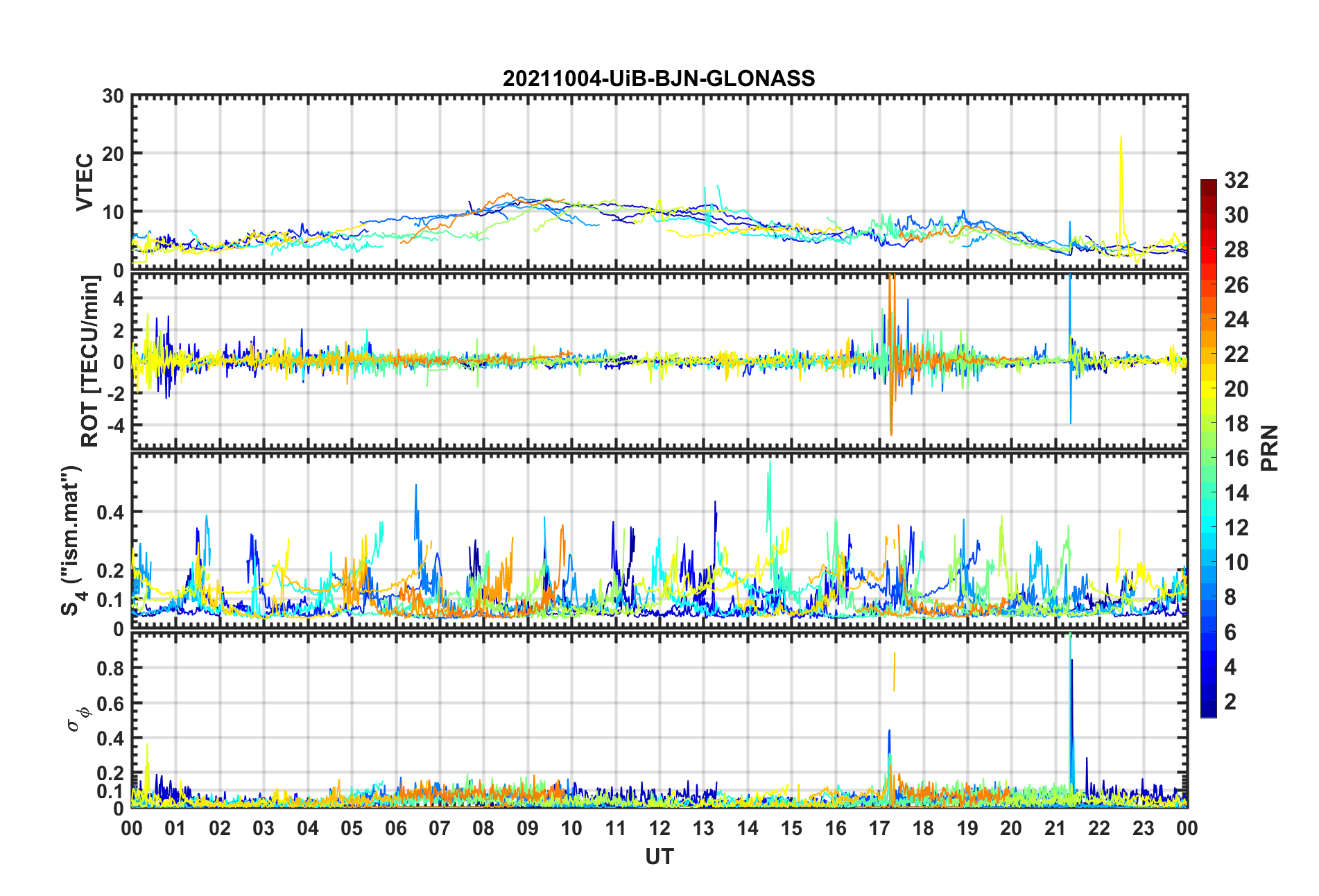Click colorbar tick label 2
The image size is (1319, 896).
pyautogui.click(x=1230, y=702)
